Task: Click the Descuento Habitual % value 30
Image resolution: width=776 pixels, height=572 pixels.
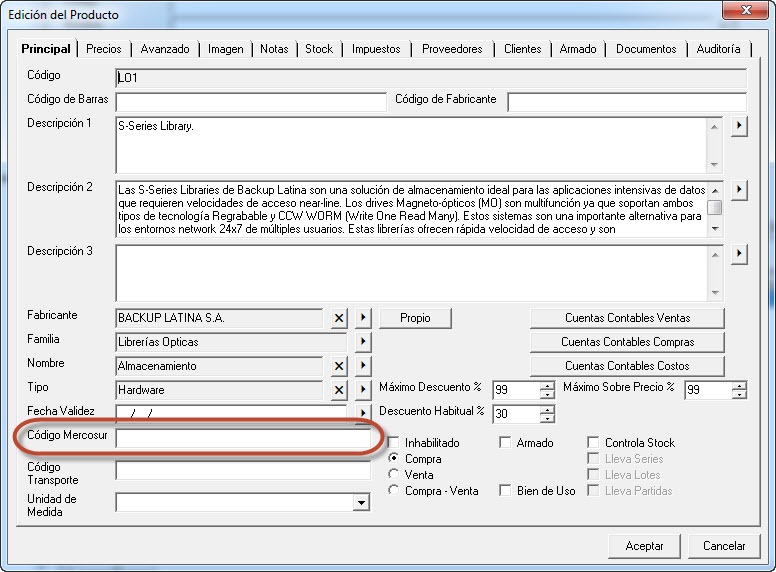Action: tap(501, 414)
